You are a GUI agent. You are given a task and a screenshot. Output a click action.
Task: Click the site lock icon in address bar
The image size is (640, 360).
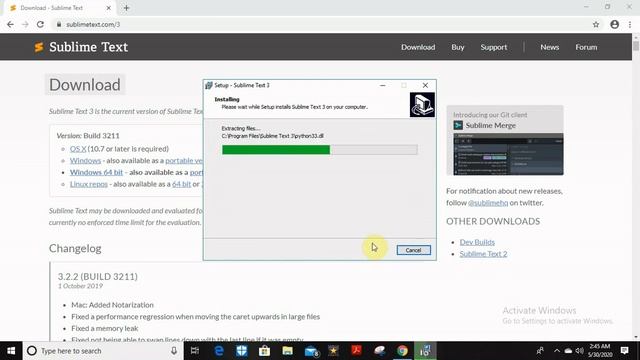(x=59, y=24)
